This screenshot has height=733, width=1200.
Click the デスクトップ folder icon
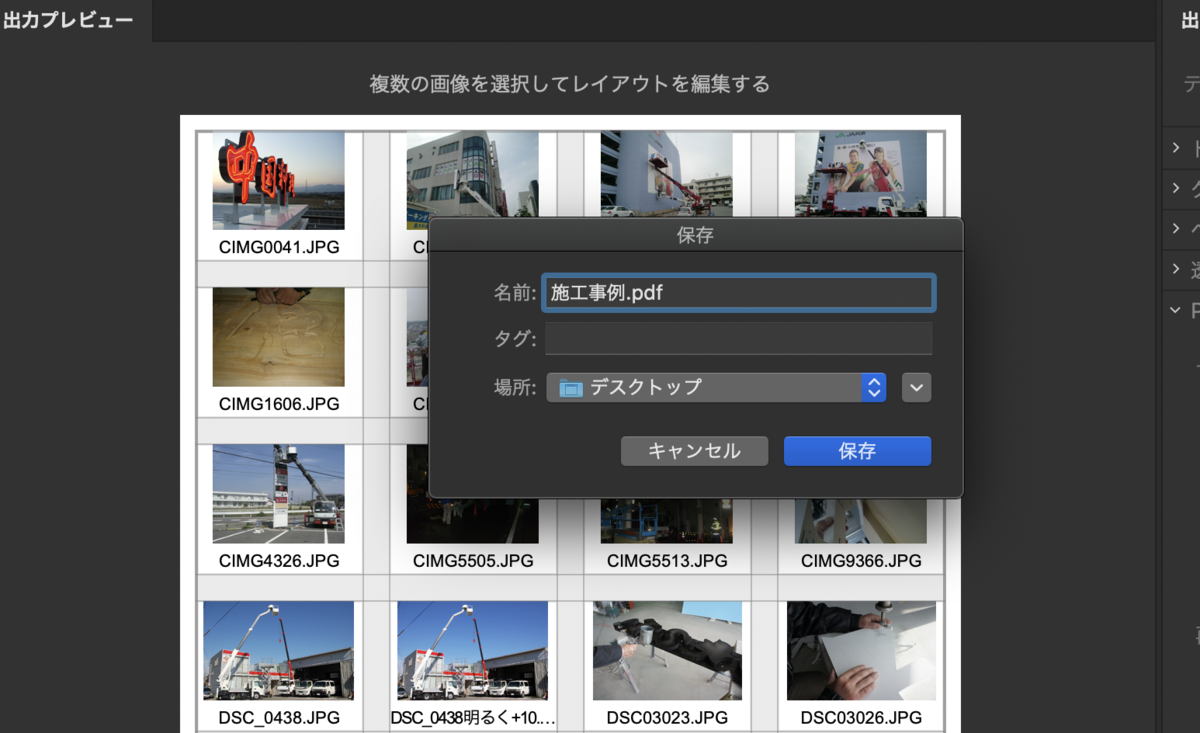pyautogui.click(x=570, y=388)
